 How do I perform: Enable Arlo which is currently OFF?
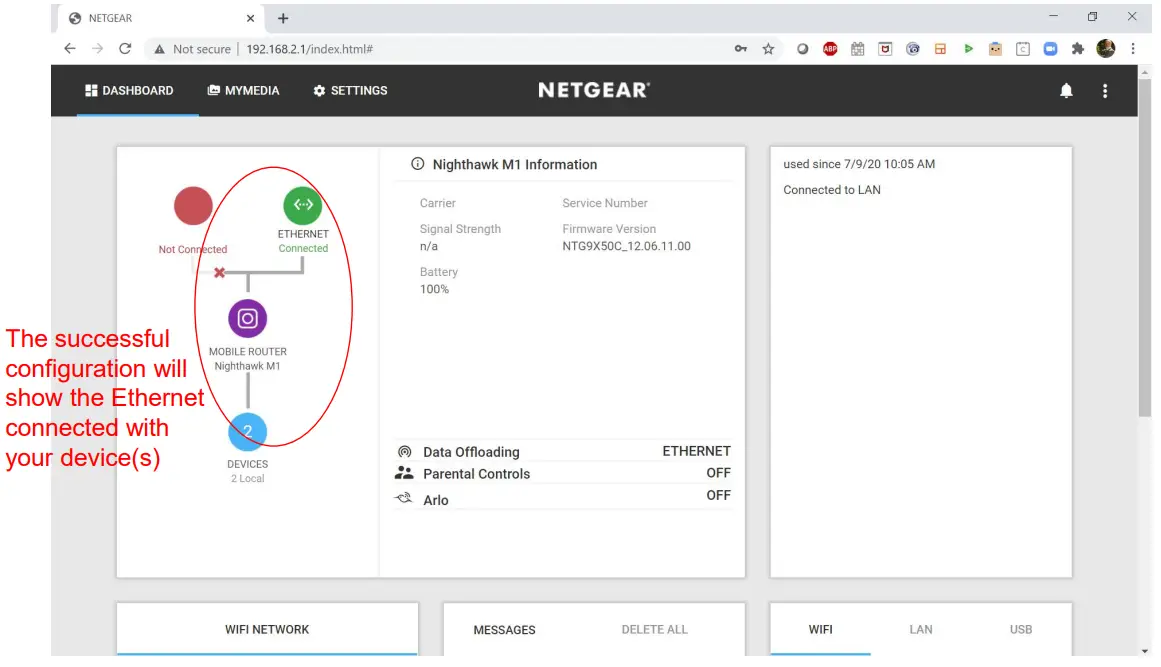[x=718, y=496]
